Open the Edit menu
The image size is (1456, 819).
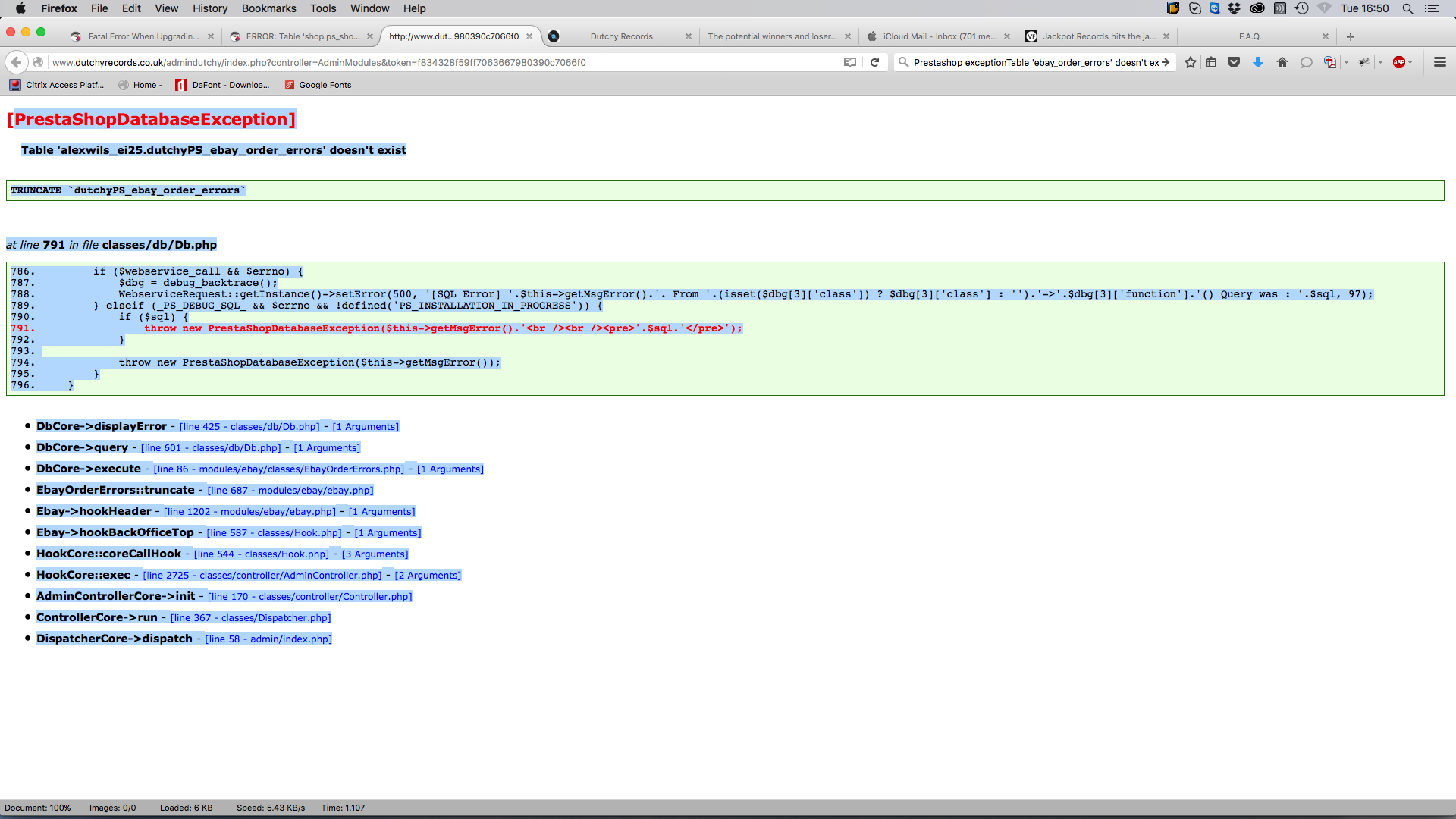(x=131, y=8)
